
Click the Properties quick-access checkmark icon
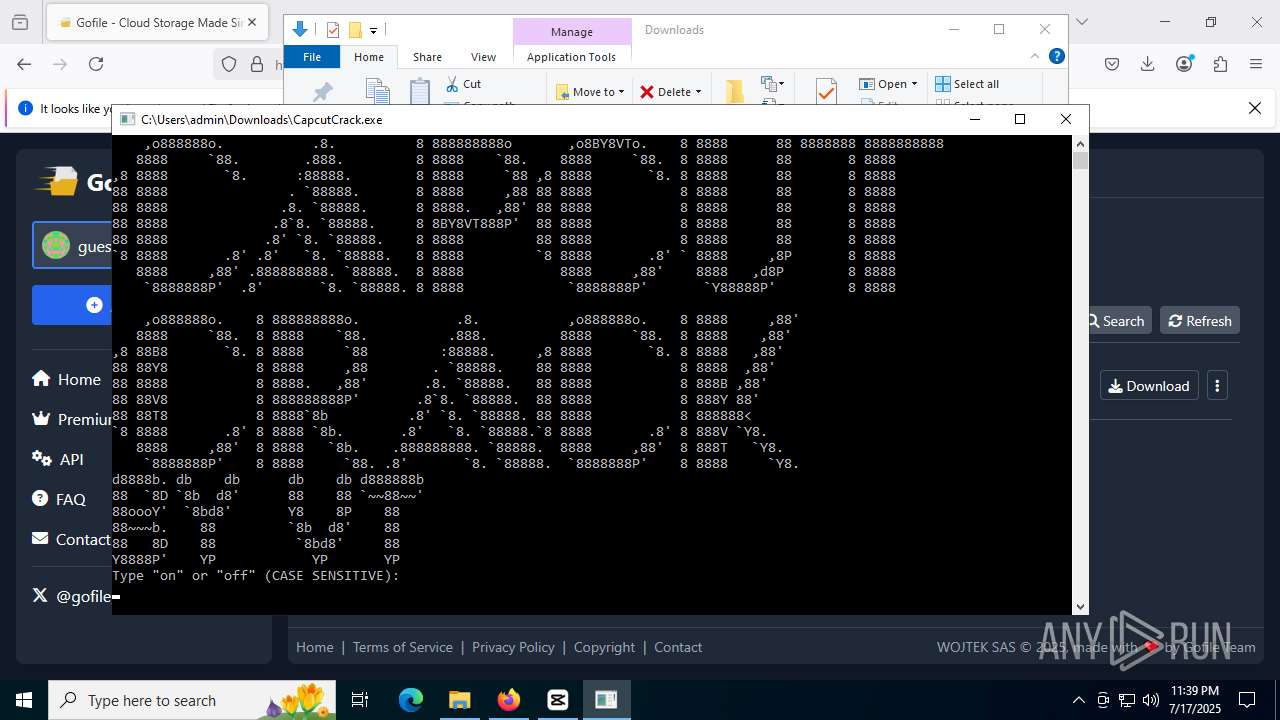[x=333, y=30]
